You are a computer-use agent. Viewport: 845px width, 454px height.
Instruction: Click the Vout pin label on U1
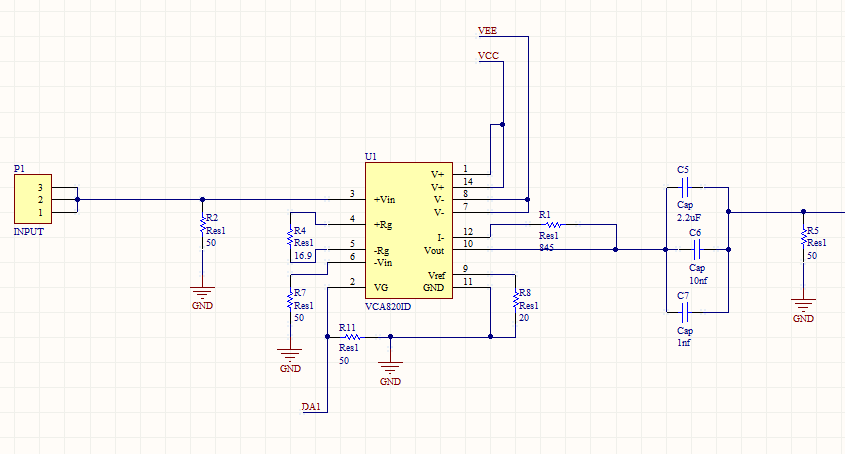(434, 250)
